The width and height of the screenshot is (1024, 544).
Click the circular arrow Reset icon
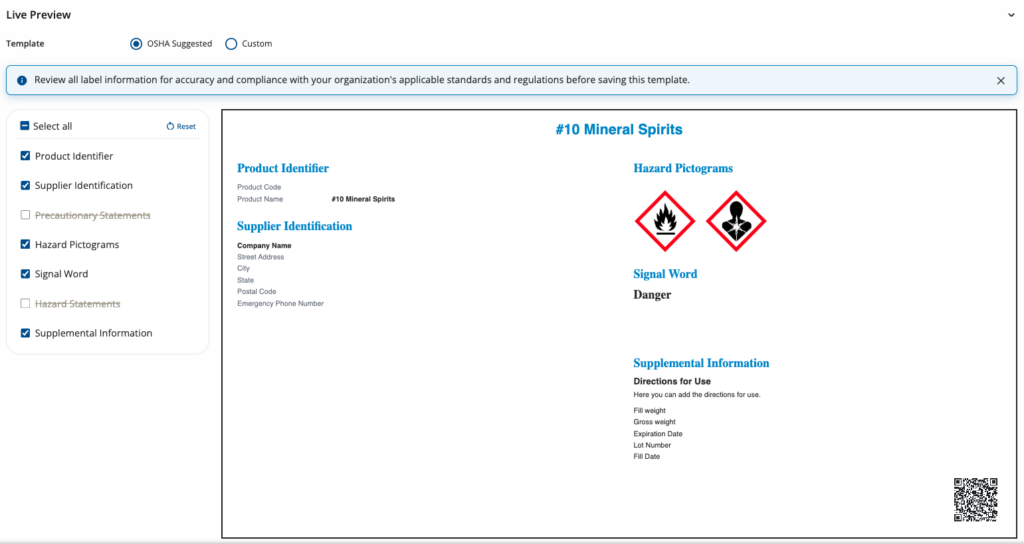coord(170,126)
